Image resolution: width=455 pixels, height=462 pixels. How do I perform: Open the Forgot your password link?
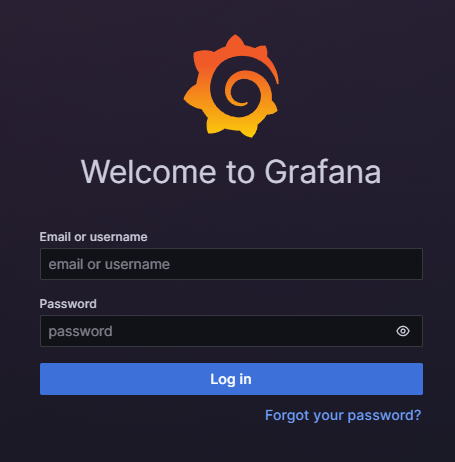[343, 415]
